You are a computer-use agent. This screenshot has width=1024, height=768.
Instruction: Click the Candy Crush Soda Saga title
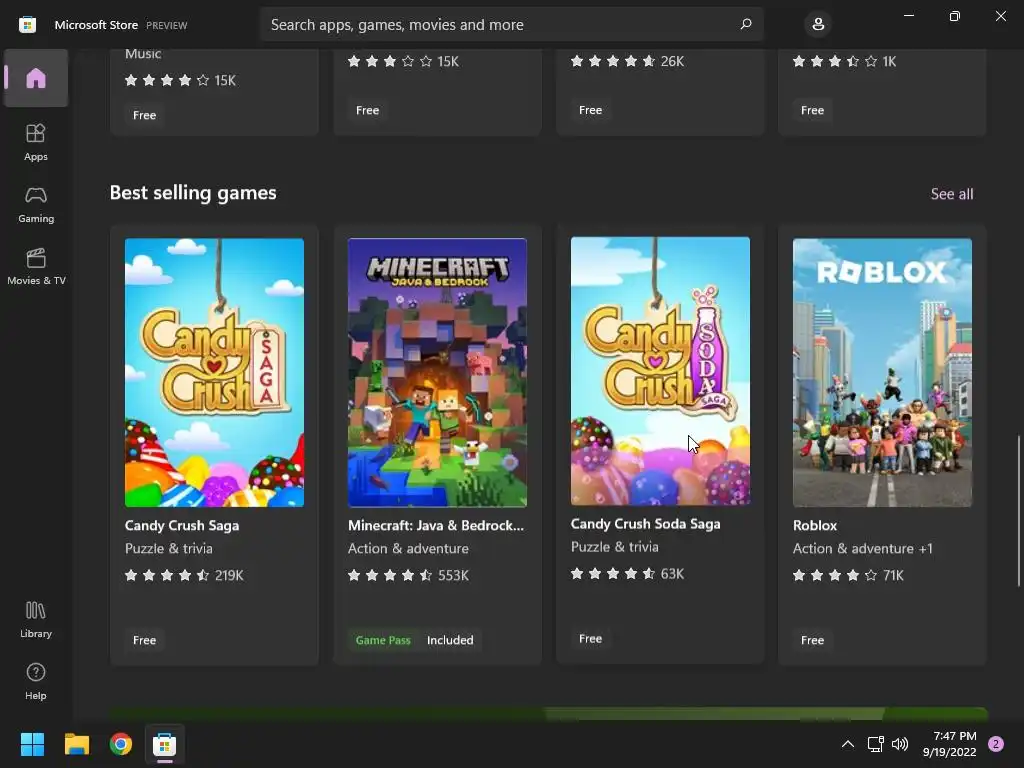click(x=645, y=524)
